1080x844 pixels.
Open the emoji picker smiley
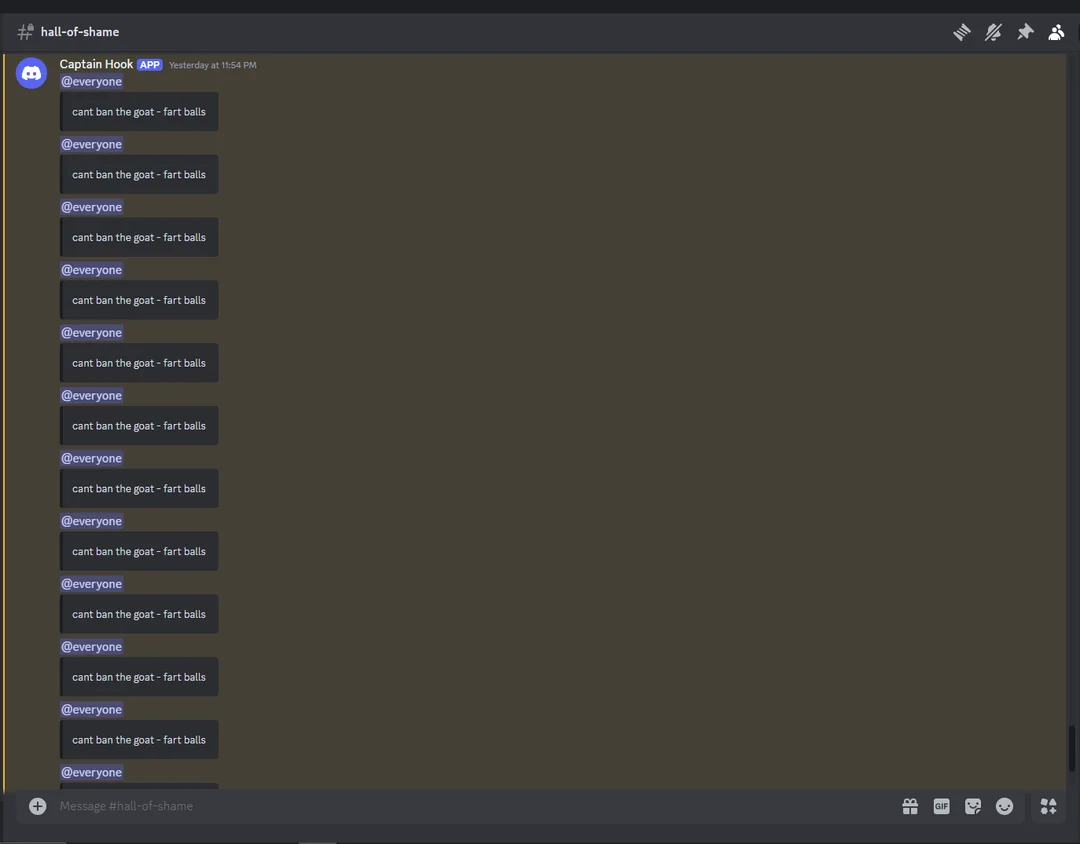click(x=1005, y=806)
